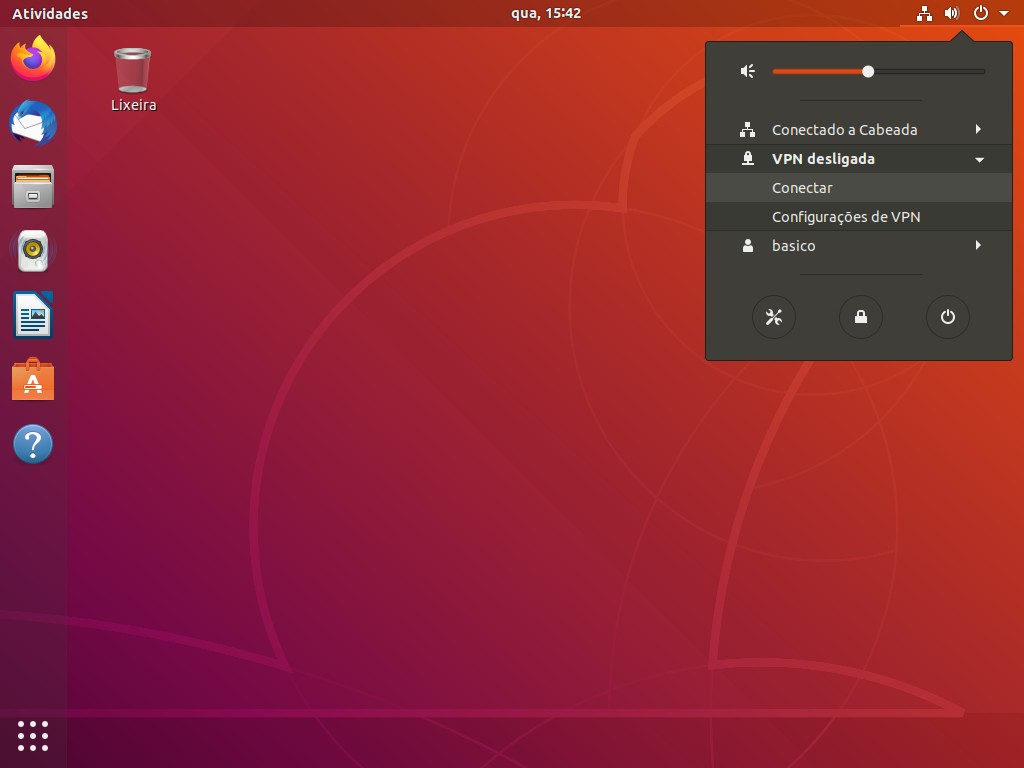Click the volume icon in top bar
The width and height of the screenshot is (1024, 768).
coord(952,13)
